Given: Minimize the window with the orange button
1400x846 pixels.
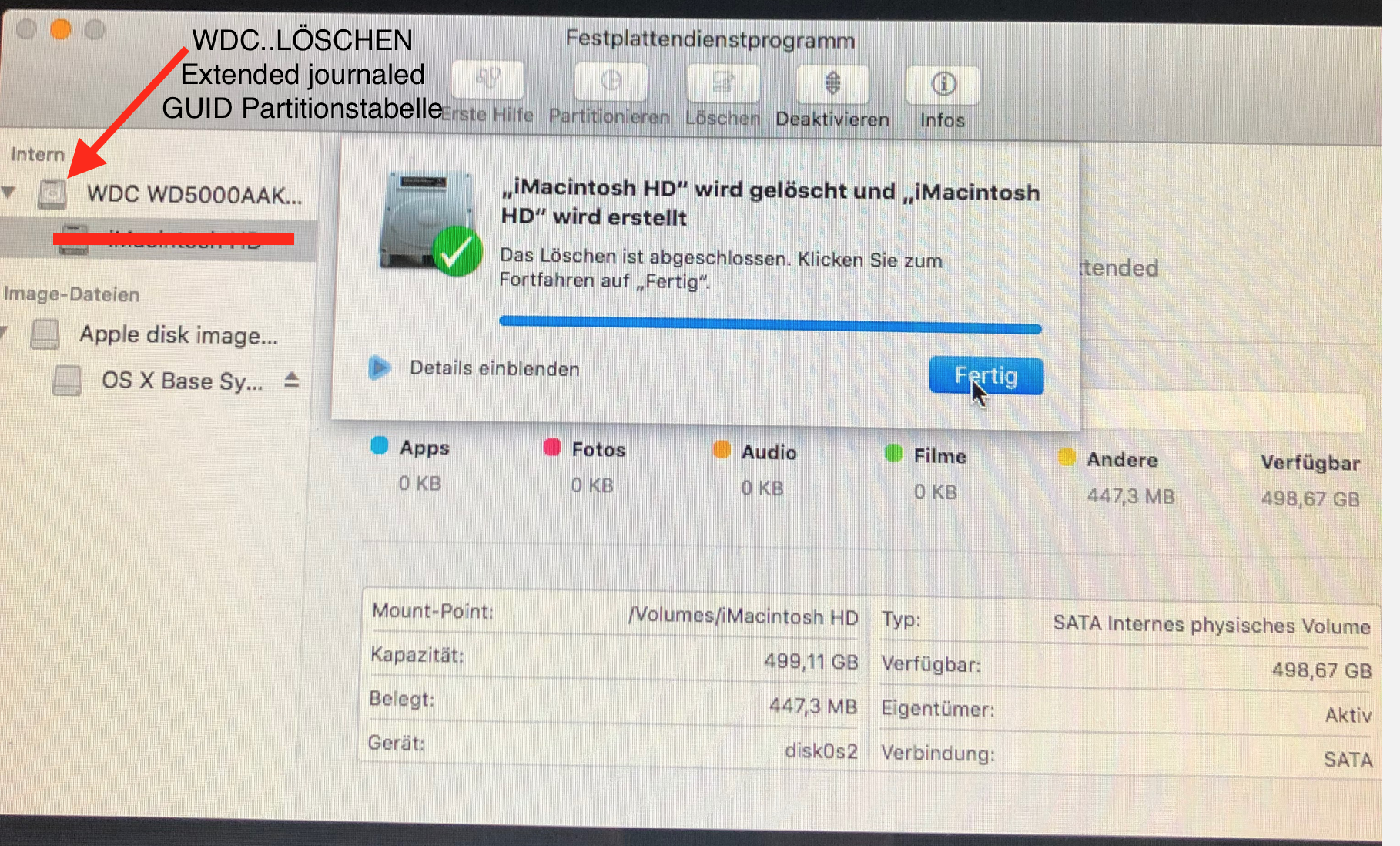Looking at the screenshot, I should [x=61, y=29].
